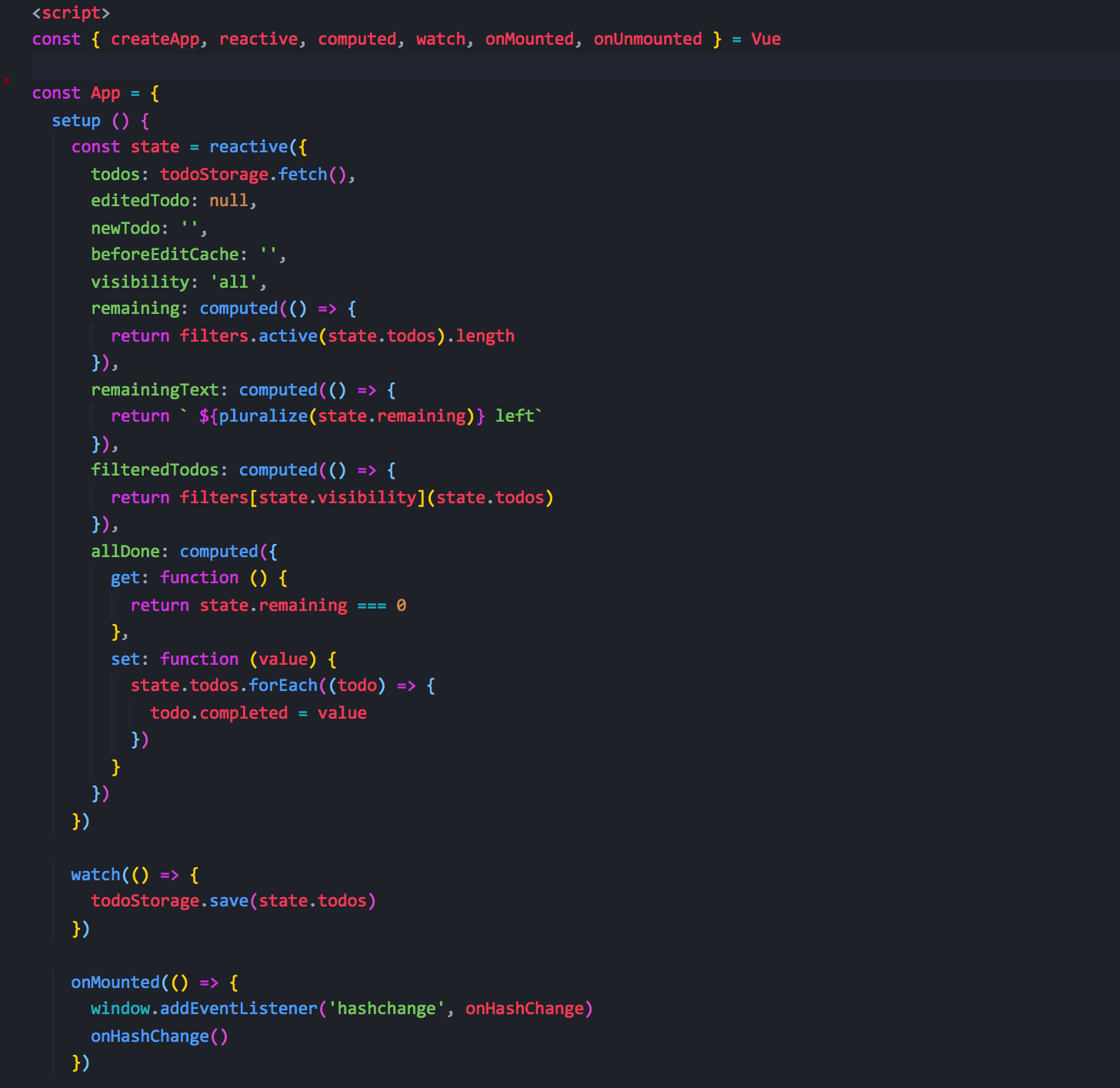This screenshot has width=1120, height=1088.
Task: Click 'state' in 'const state = reactive'
Action: click(155, 147)
